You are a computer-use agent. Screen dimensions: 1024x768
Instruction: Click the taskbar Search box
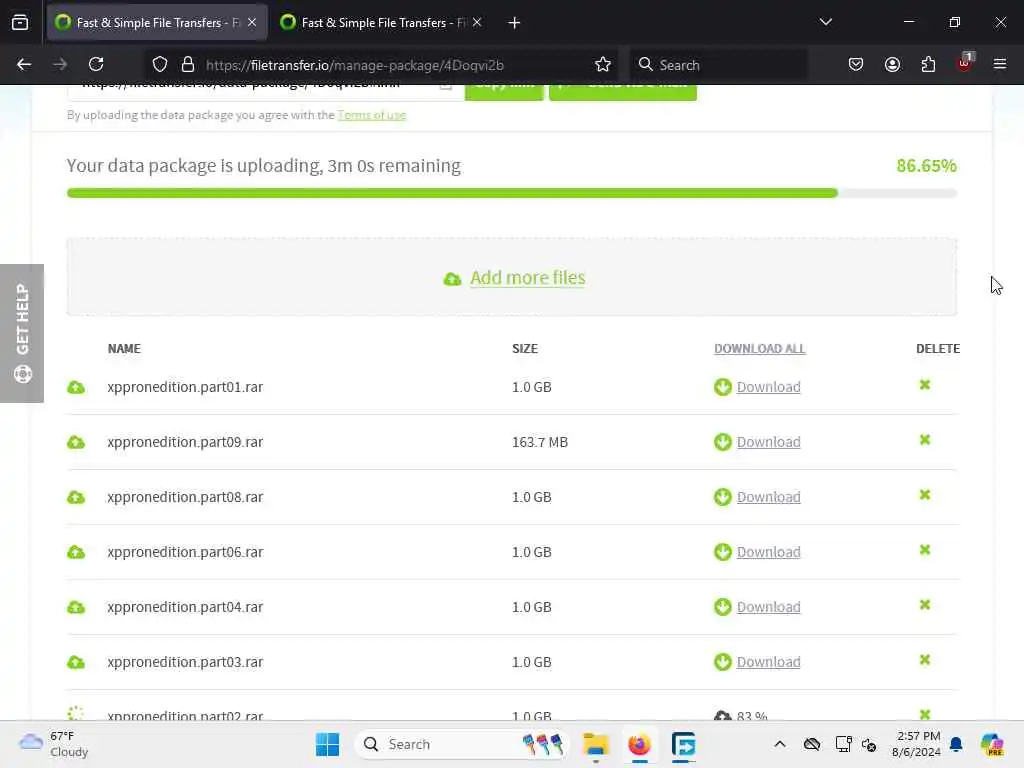point(462,744)
